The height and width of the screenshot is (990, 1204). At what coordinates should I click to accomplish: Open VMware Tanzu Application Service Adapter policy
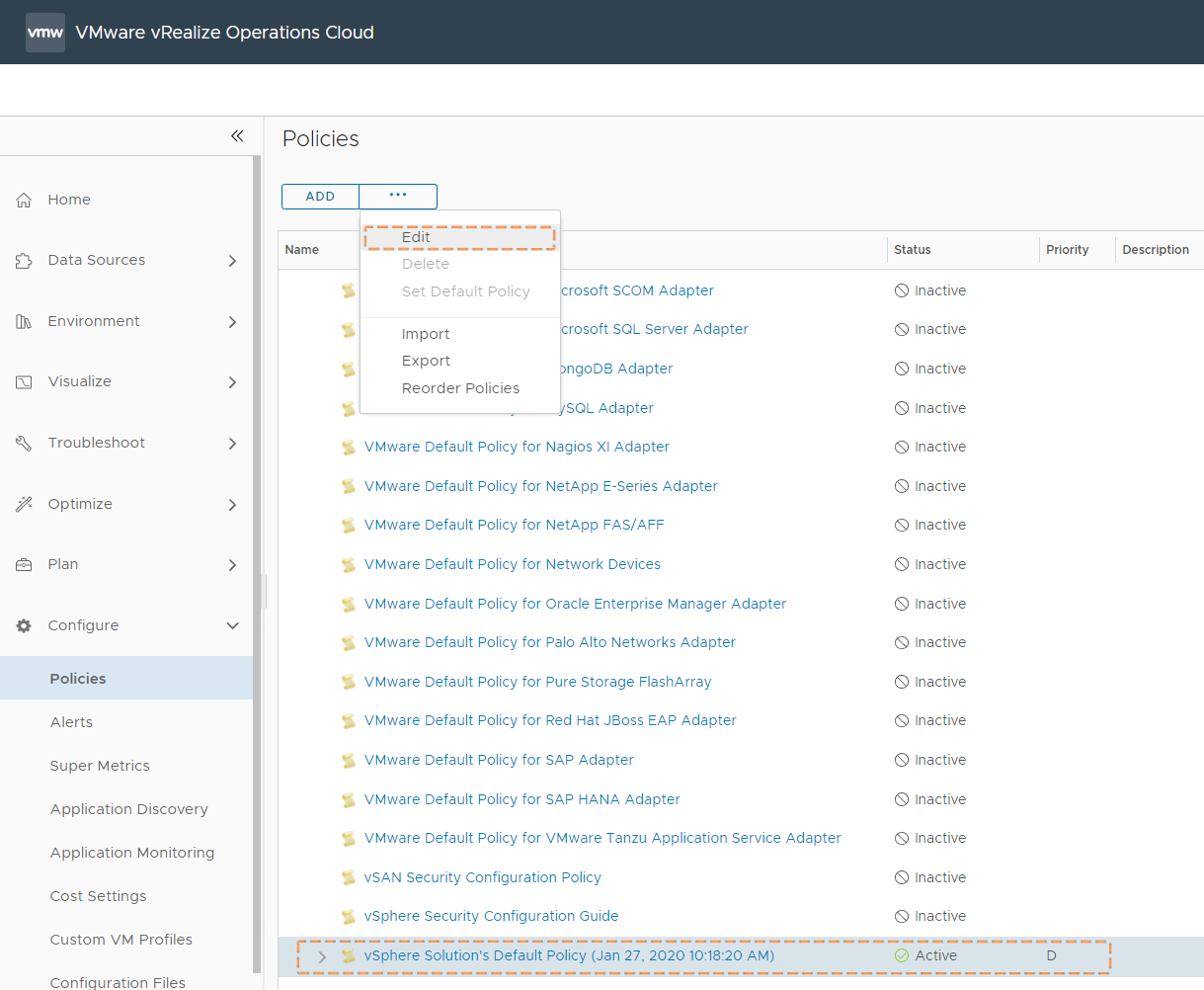[602, 838]
